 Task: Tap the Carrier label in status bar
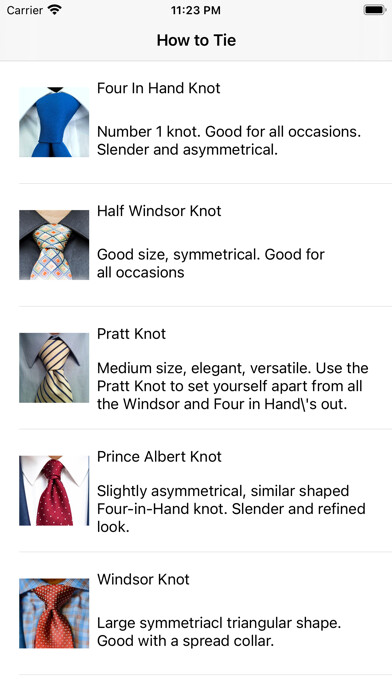pos(24,10)
